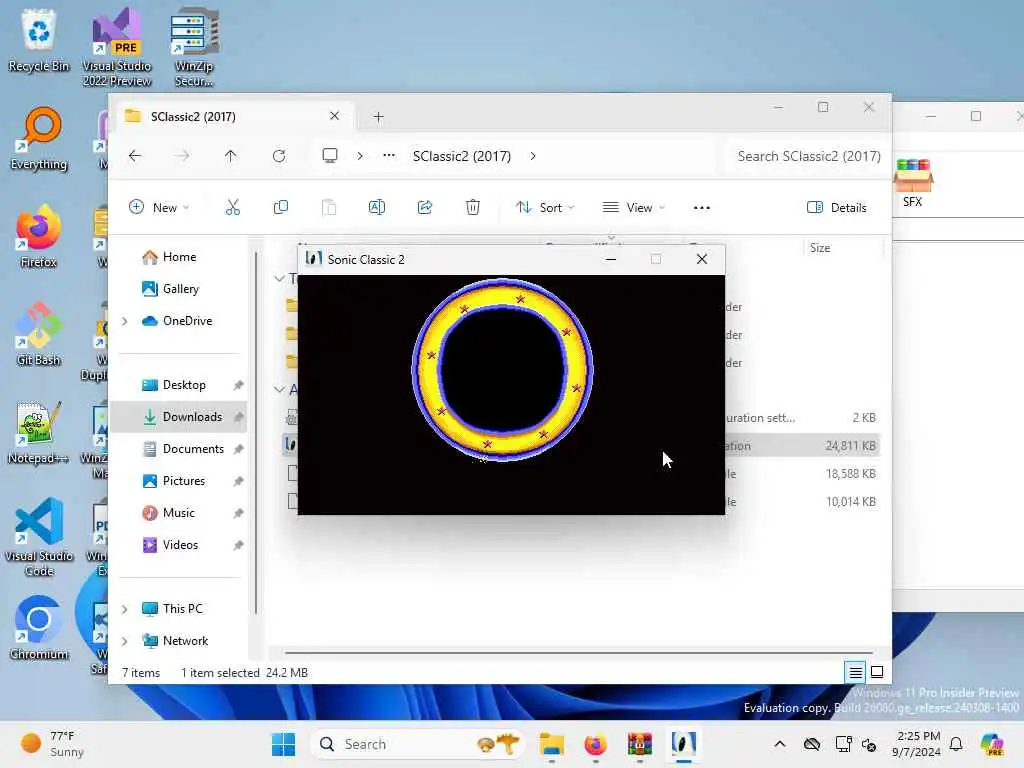
Task: Select the Visual Studio Code desktop icon
Action: click(x=39, y=537)
